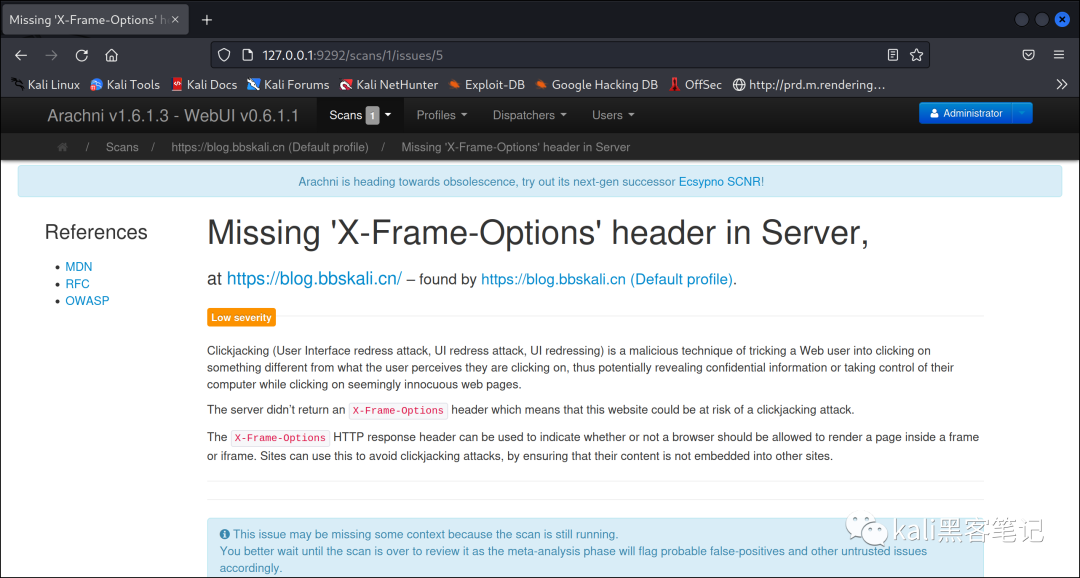The image size is (1080, 578).
Task: Open the MDN reference link
Action: [79, 267]
